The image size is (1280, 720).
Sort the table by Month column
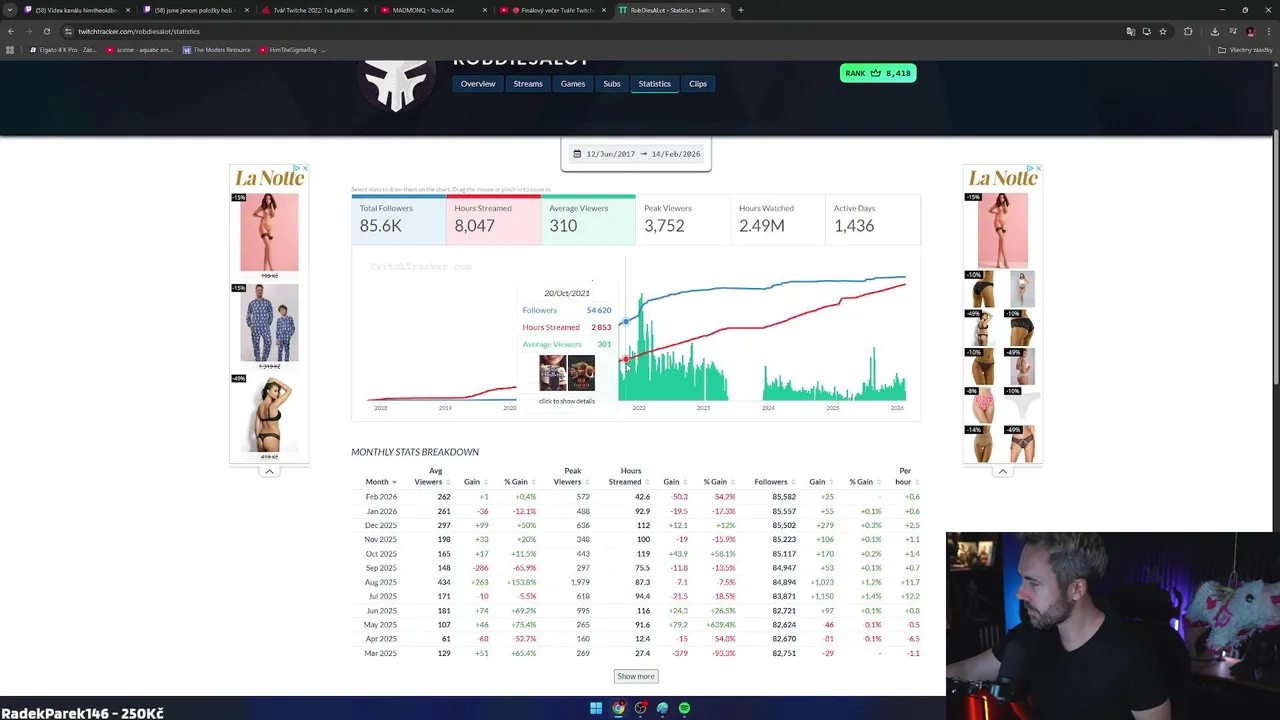click(380, 482)
